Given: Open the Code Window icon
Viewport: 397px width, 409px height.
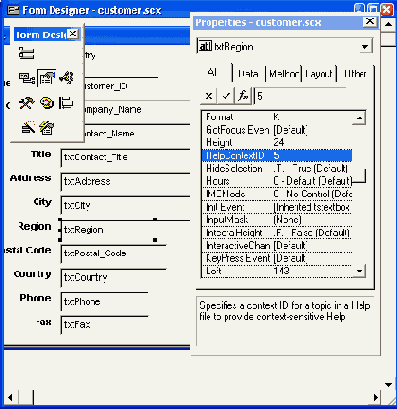Looking at the screenshot, I should pos(66,79).
